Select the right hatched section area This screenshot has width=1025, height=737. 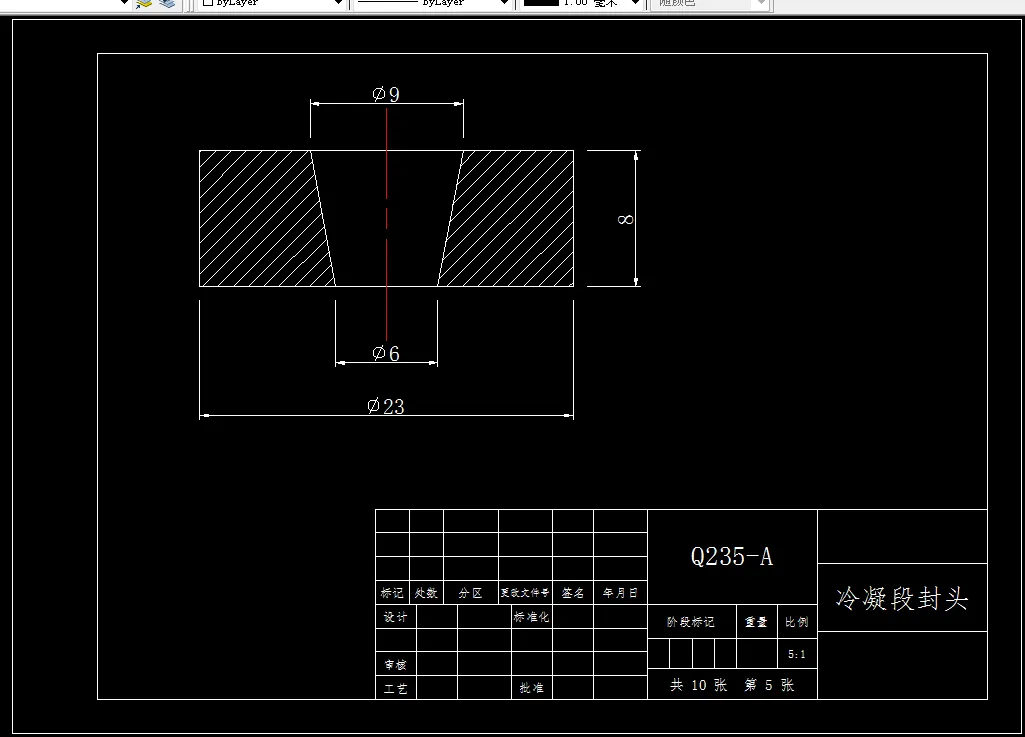coord(512,218)
